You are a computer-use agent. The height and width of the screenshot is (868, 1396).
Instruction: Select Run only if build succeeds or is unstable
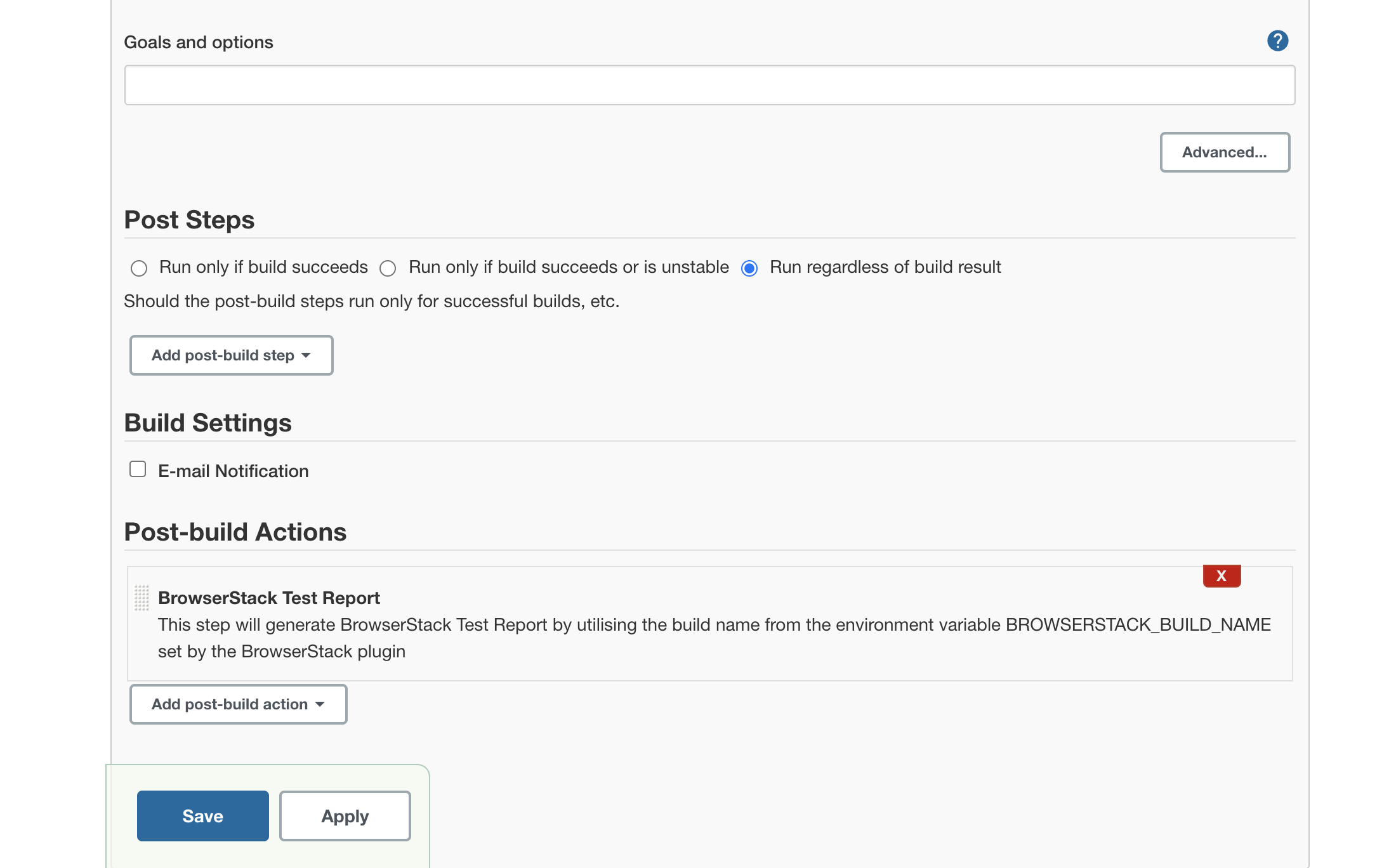coord(388,268)
